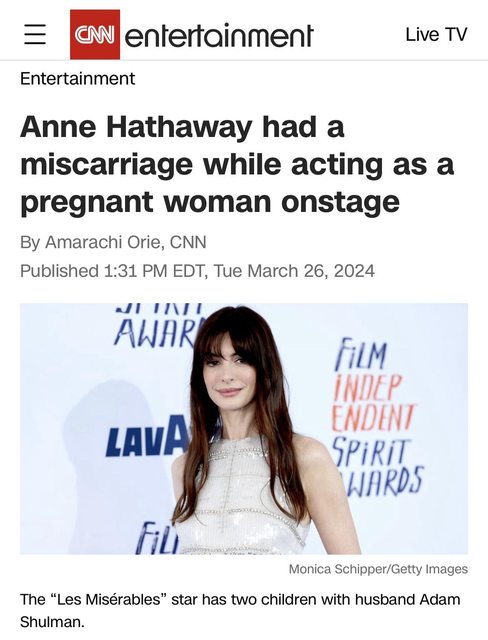Select the Anne Hathaway headline first line
Image resolution: width=488 pixels, height=640 pixels.
click(x=182, y=127)
